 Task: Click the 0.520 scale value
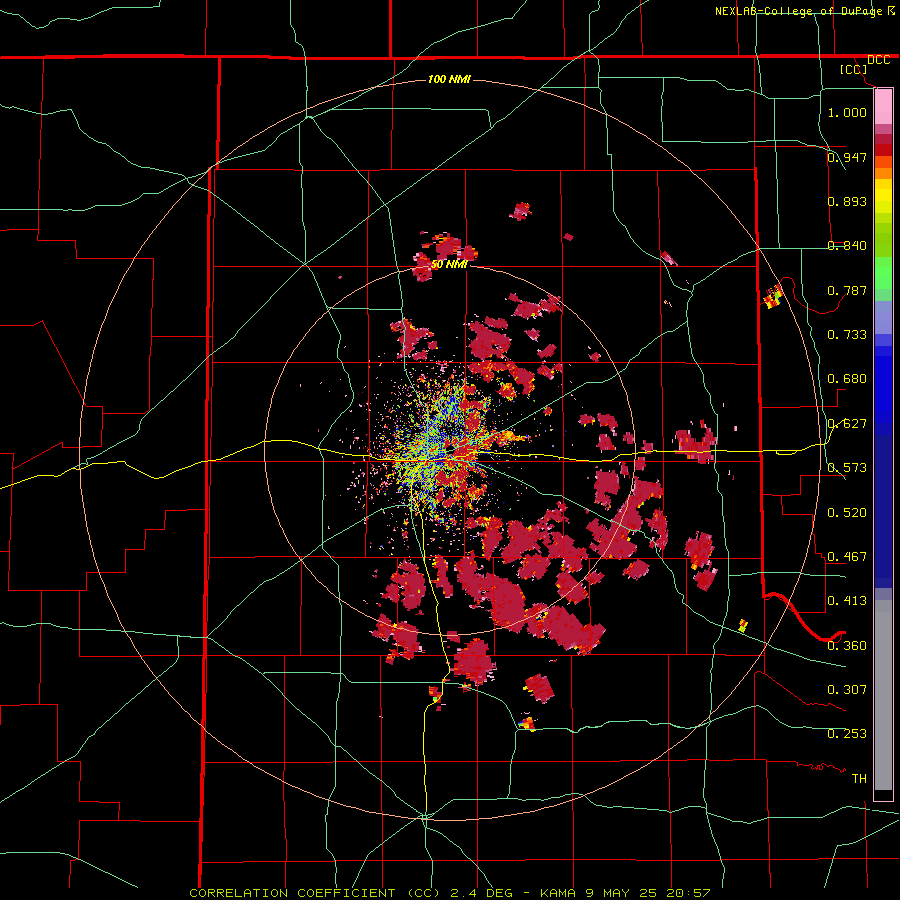pyautogui.click(x=847, y=513)
